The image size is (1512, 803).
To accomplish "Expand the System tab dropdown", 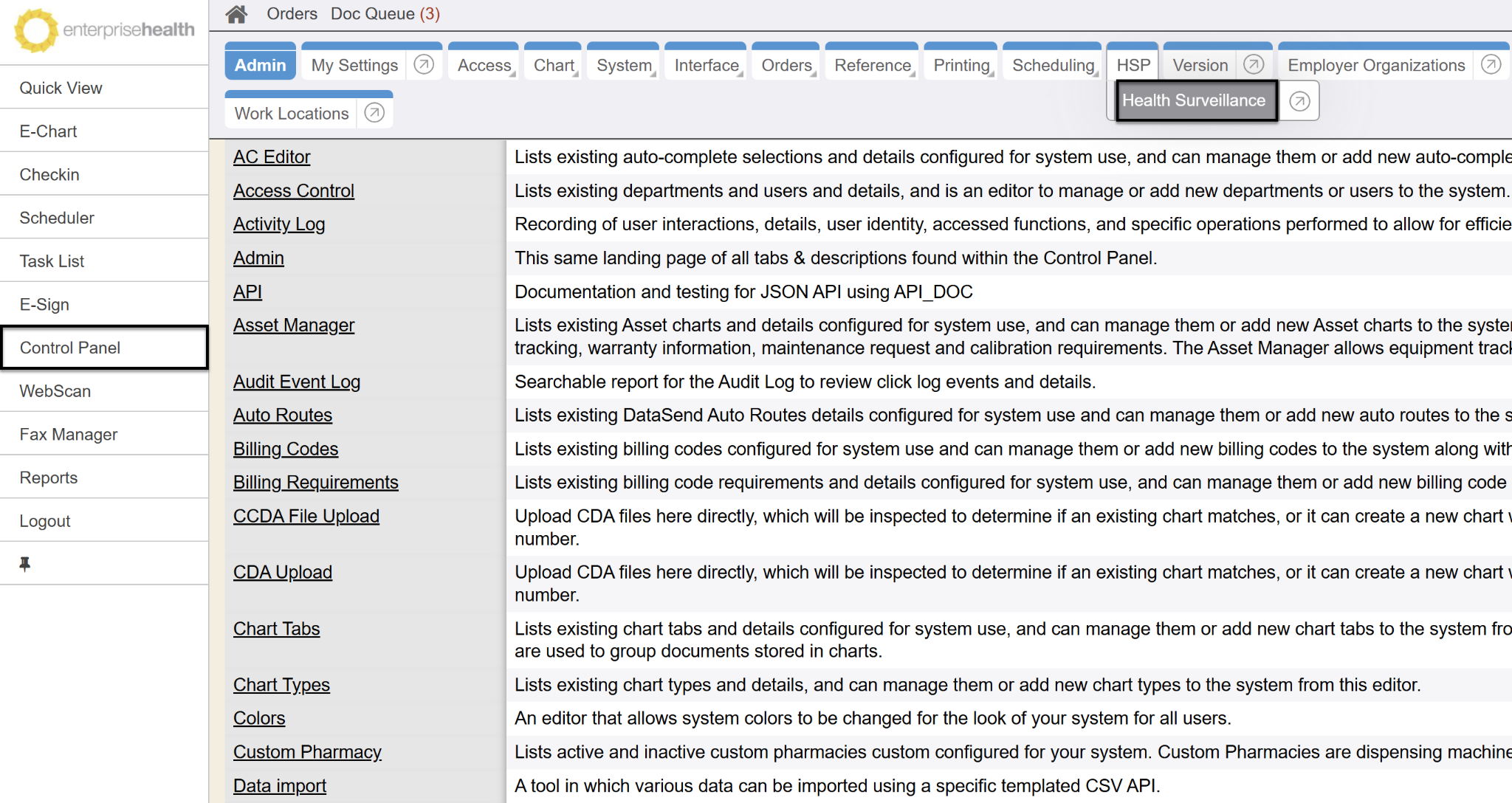I will (625, 66).
